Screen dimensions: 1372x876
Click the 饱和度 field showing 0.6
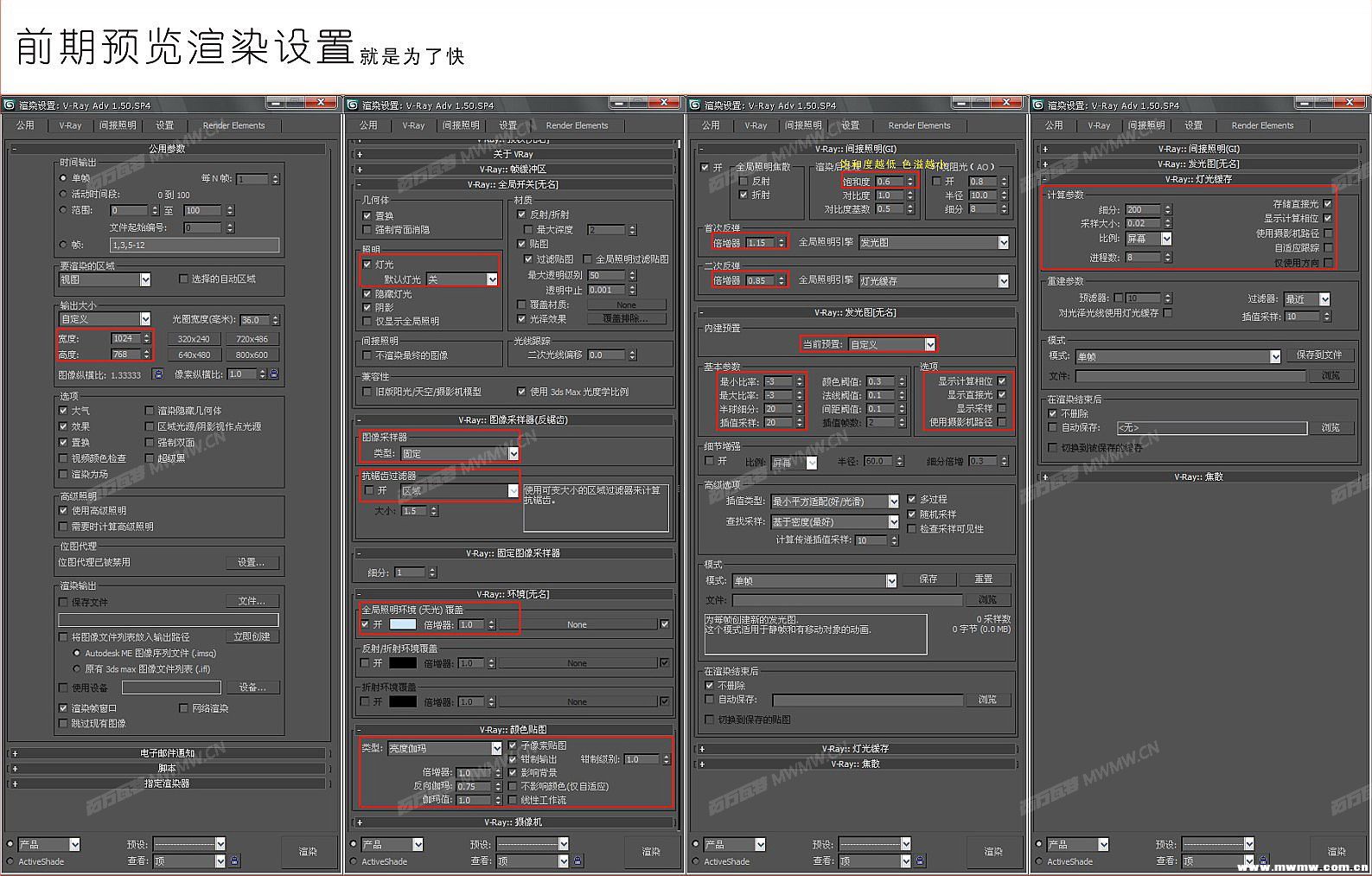click(x=889, y=182)
